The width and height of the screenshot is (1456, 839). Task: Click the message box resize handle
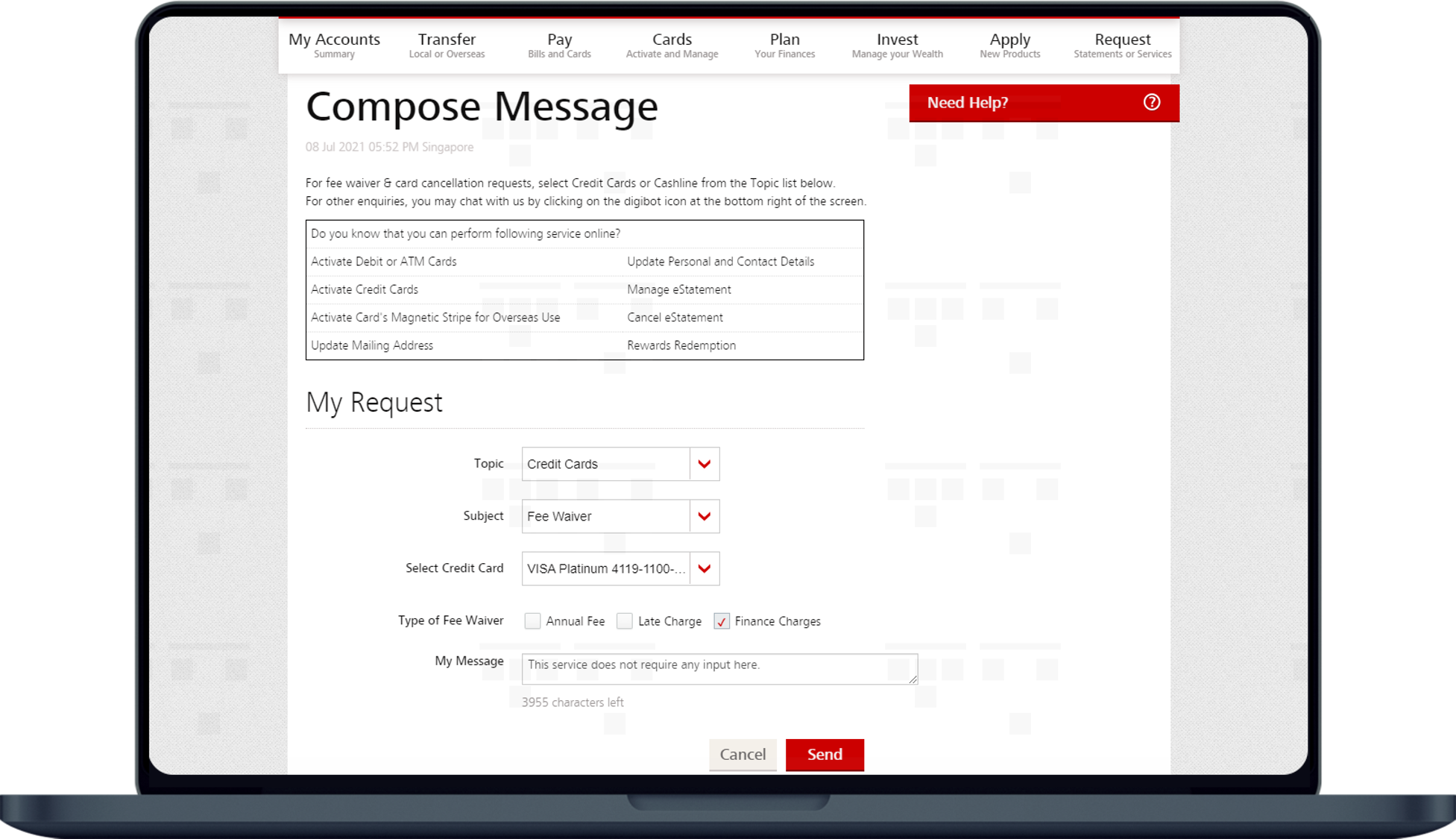point(913,679)
